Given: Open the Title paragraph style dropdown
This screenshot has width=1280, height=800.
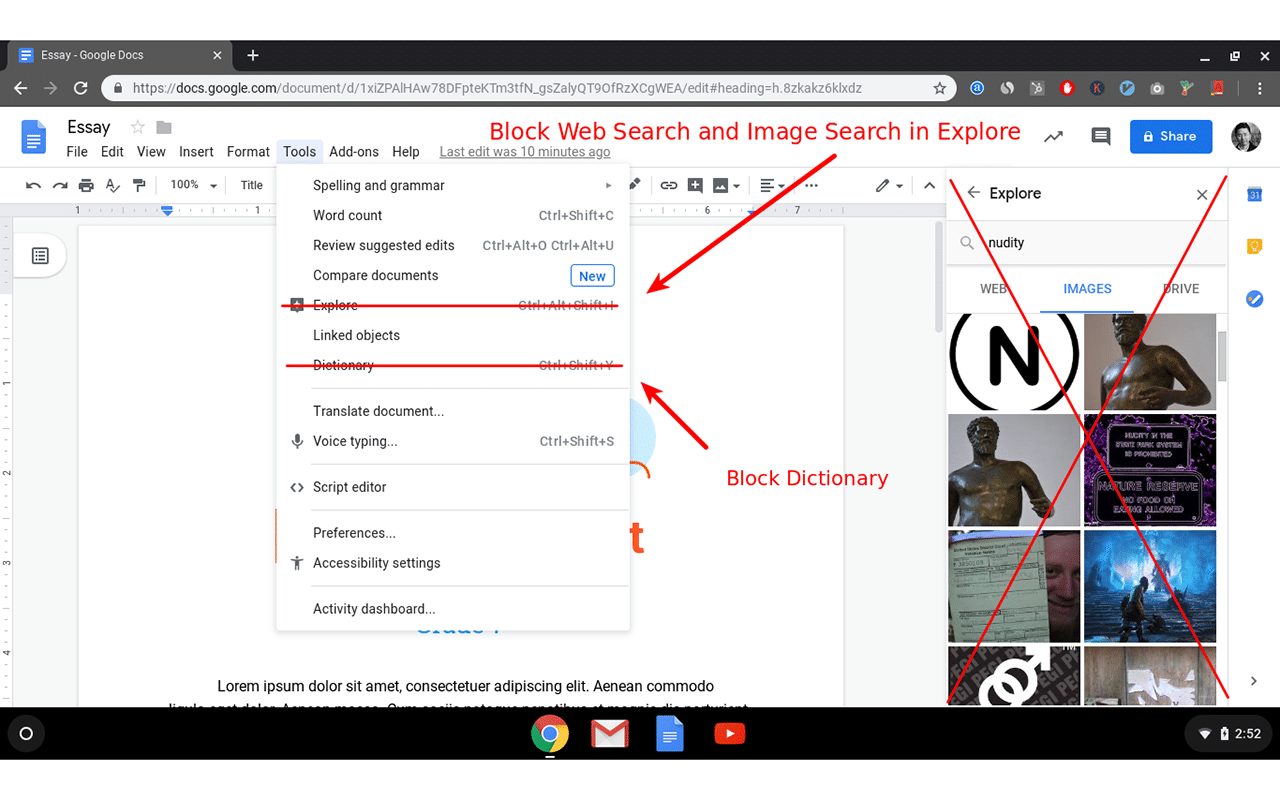Looking at the screenshot, I should pos(252,185).
